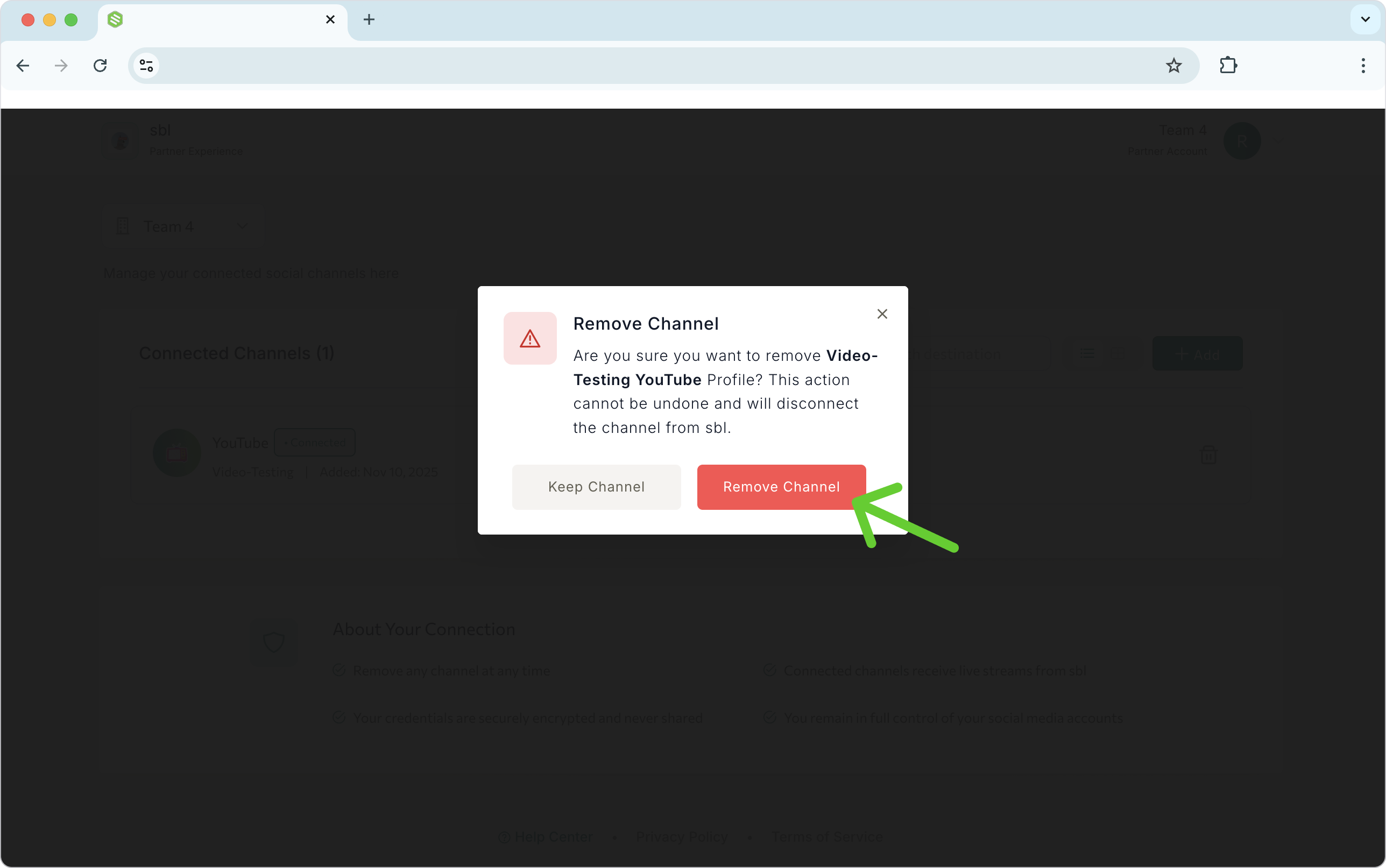Click the Keep Channel button
Viewport: 1386px width, 868px height.
(596, 487)
